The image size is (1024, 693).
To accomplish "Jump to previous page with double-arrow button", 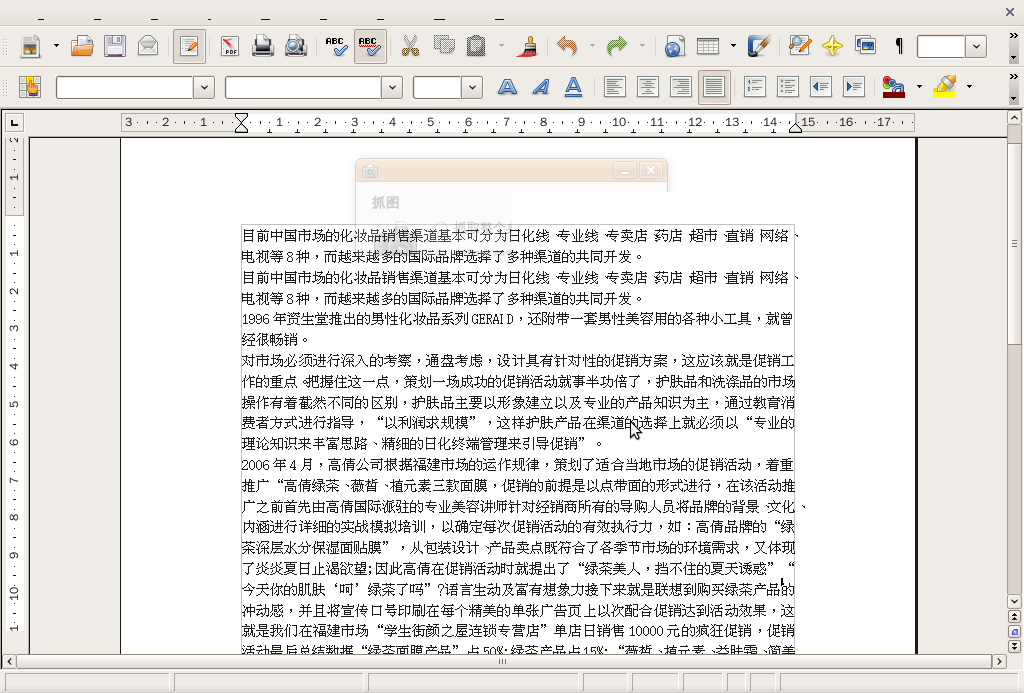I will click(x=1014, y=617).
